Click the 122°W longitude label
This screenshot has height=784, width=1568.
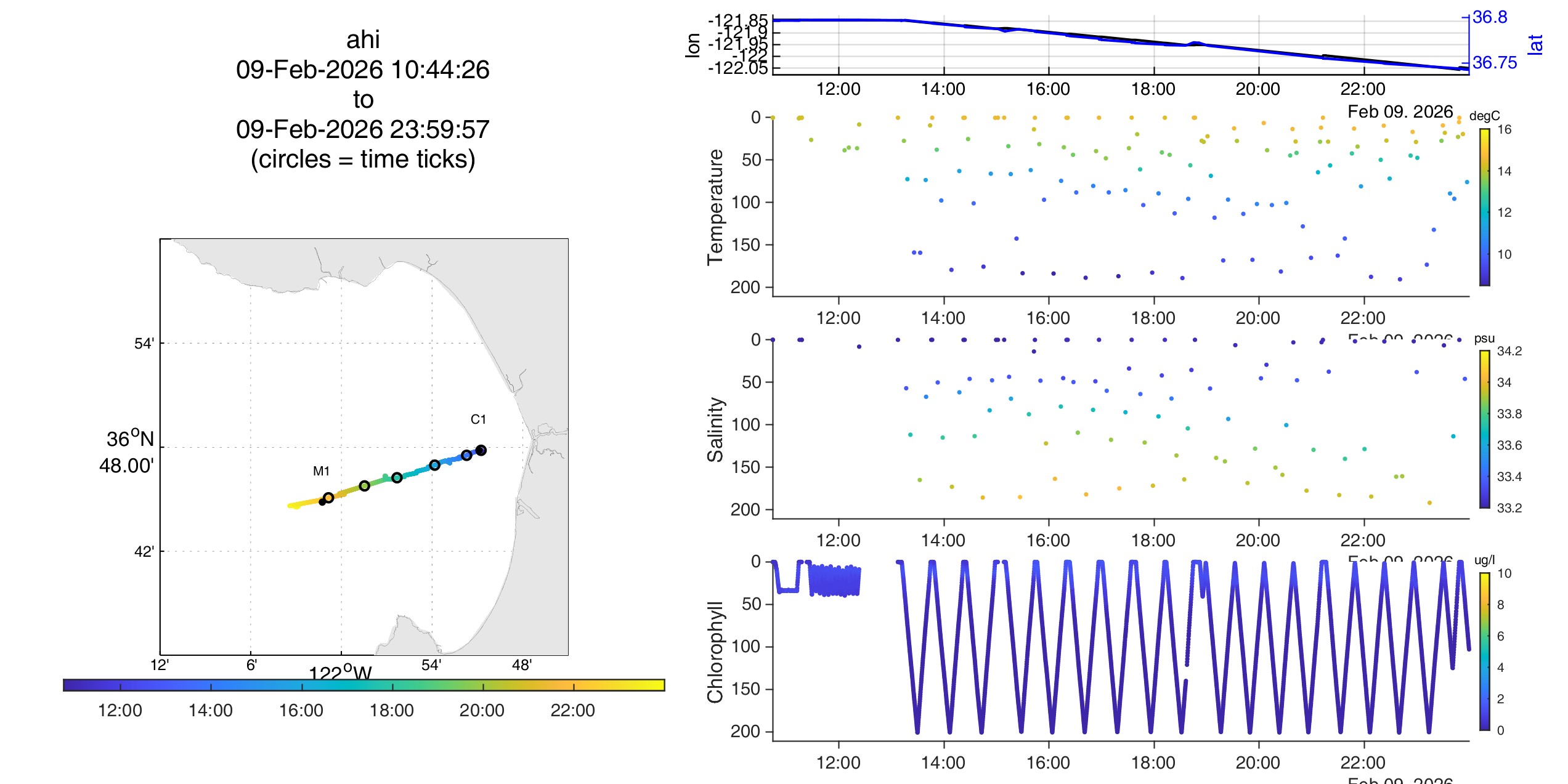pos(340,673)
